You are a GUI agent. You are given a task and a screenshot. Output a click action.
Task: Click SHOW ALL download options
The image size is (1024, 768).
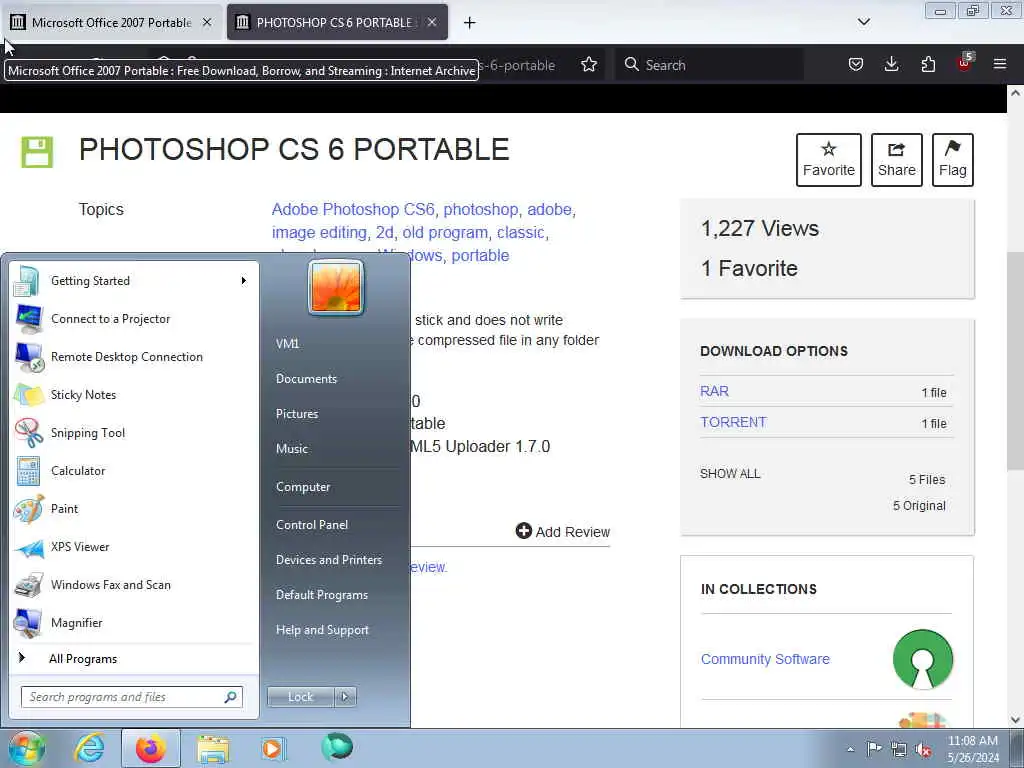[729, 473]
